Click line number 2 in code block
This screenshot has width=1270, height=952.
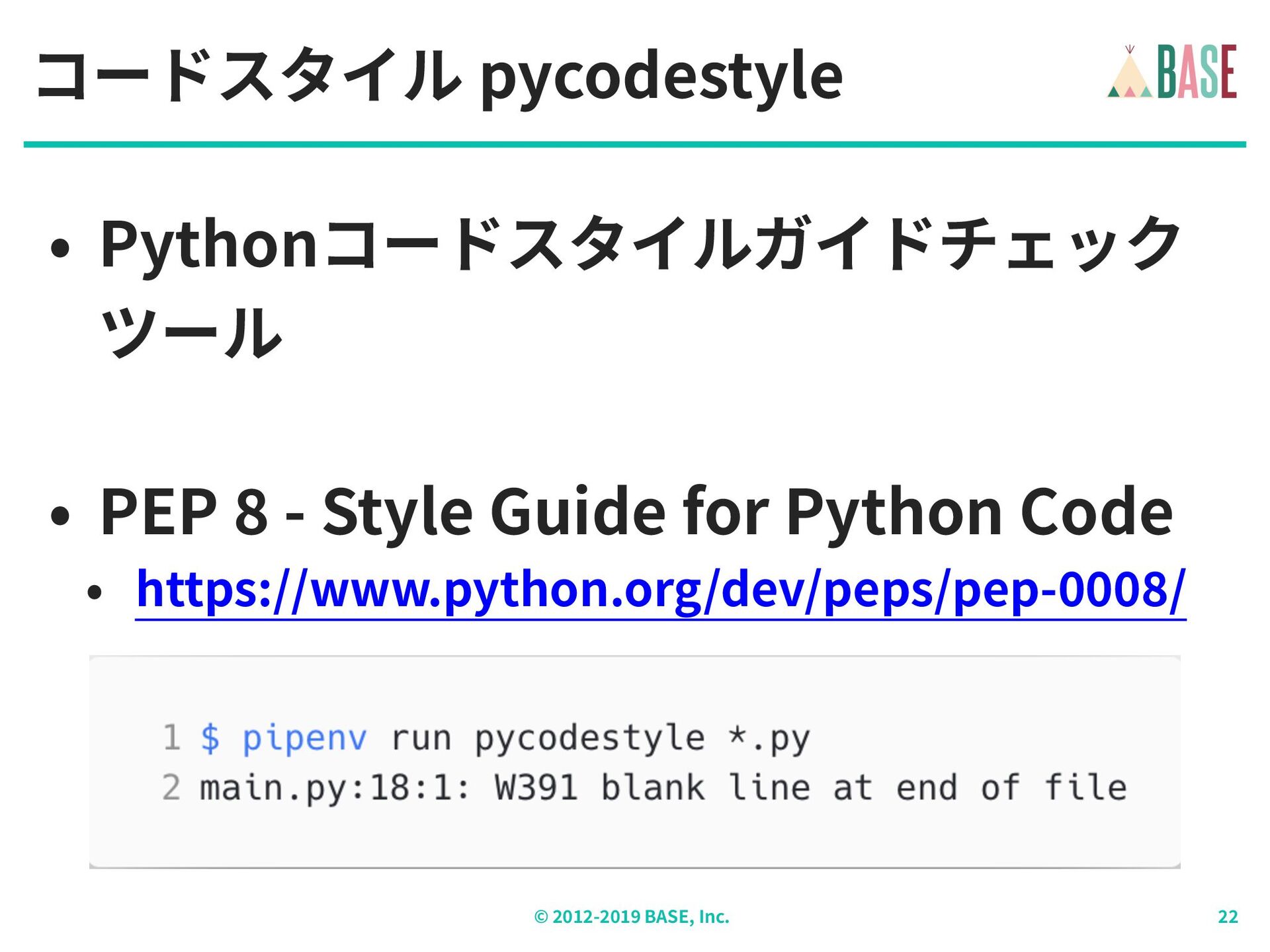click(171, 787)
